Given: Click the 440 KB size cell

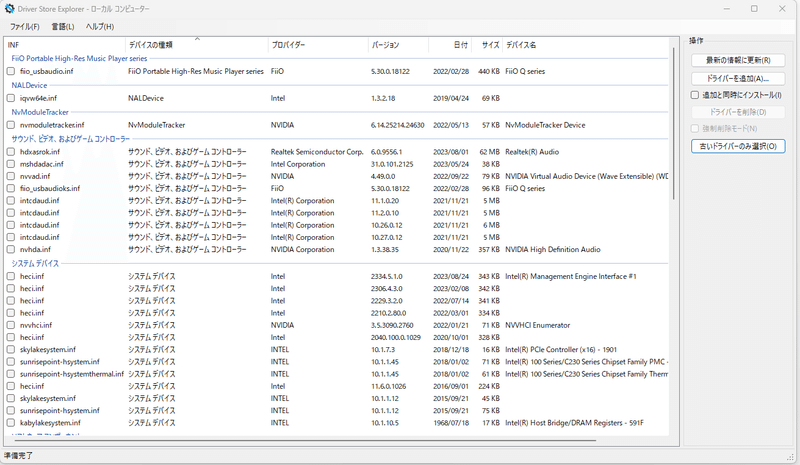Looking at the screenshot, I should point(489,71).
